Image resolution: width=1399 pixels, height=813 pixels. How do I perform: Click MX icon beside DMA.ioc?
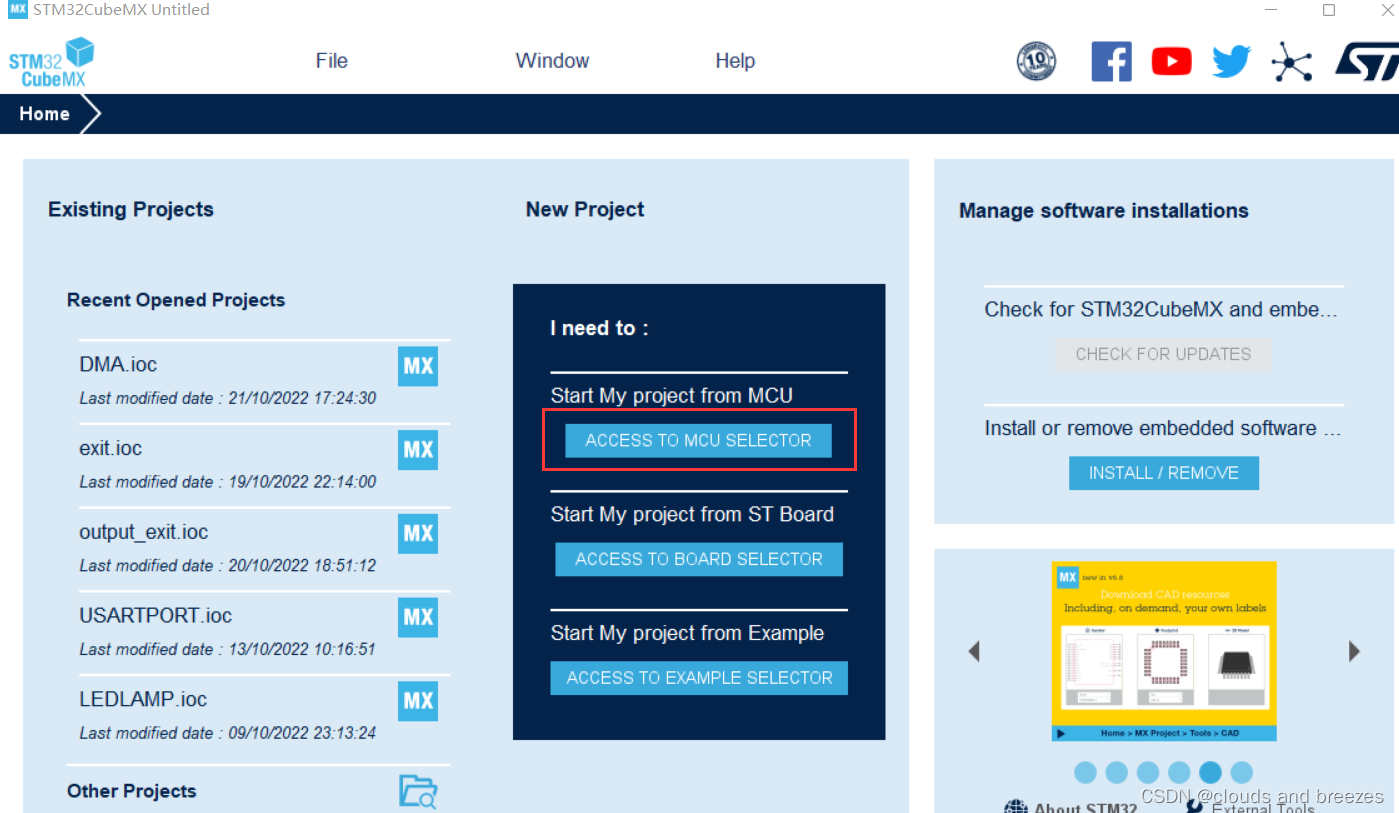pos(418,366)
